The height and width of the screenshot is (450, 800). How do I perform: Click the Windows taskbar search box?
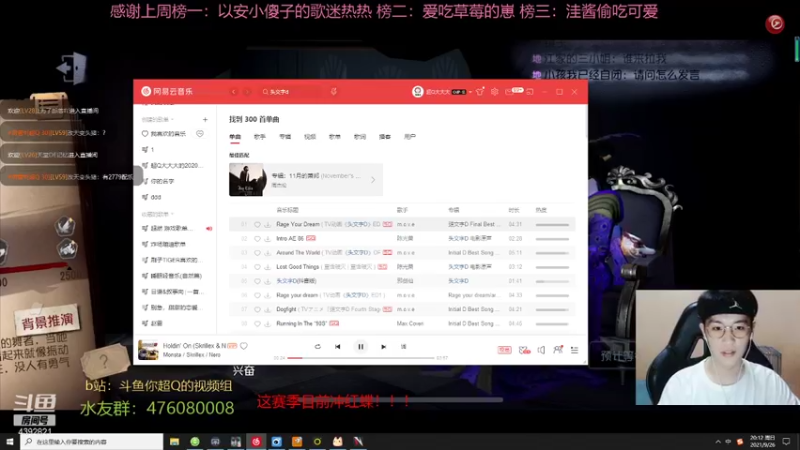(92, 441)
